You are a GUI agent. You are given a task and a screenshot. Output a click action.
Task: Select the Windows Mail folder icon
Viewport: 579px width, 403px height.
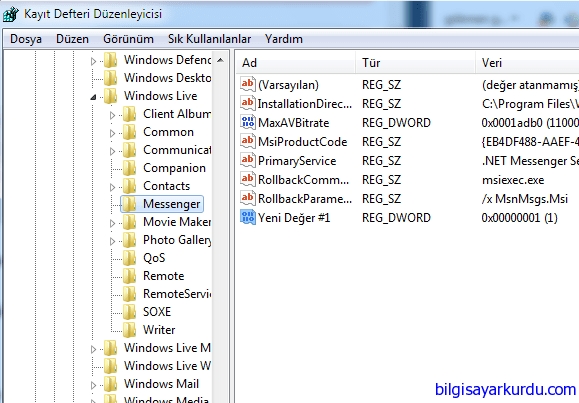pyautogui.click(x=110, y=384)
